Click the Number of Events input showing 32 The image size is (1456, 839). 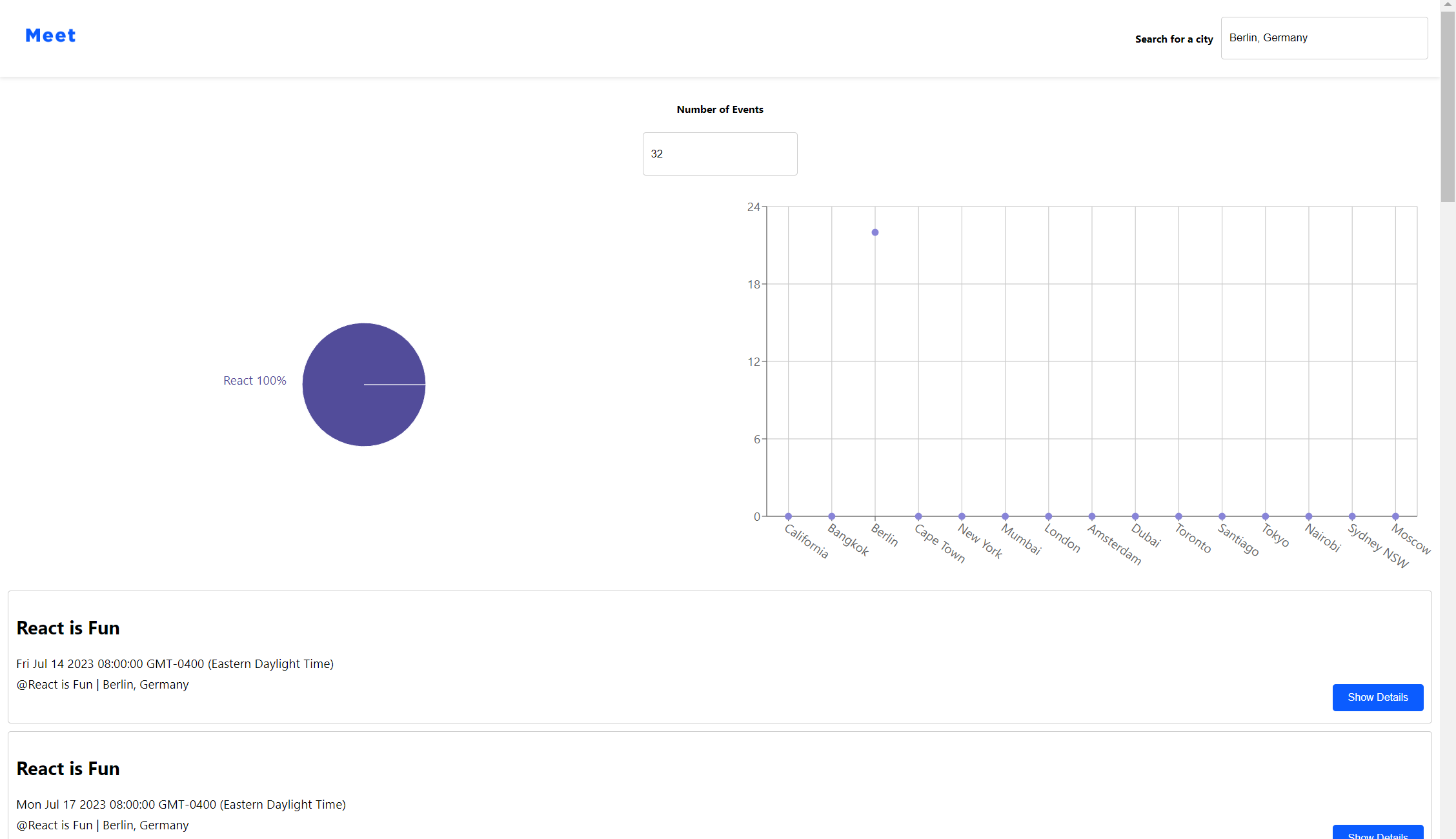720,154
